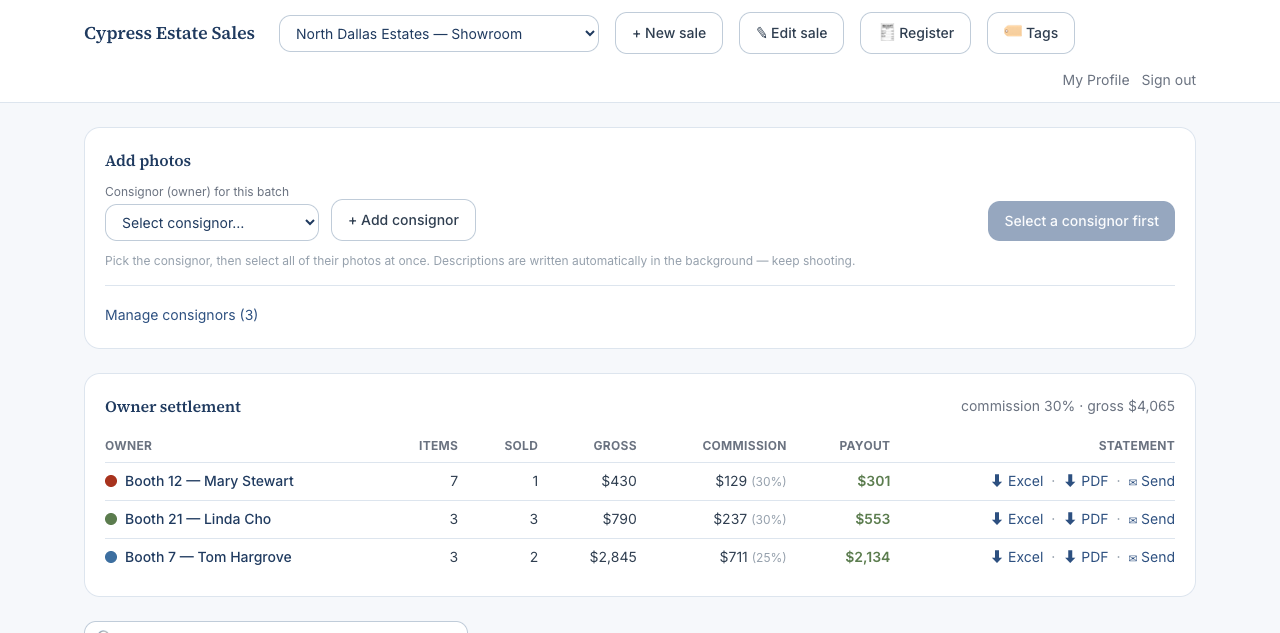This screenshot has height=633, width=1280.
Task: Download Excel statement for Linda Cho
Action: pyautogui.click(x=1017, y=519)
